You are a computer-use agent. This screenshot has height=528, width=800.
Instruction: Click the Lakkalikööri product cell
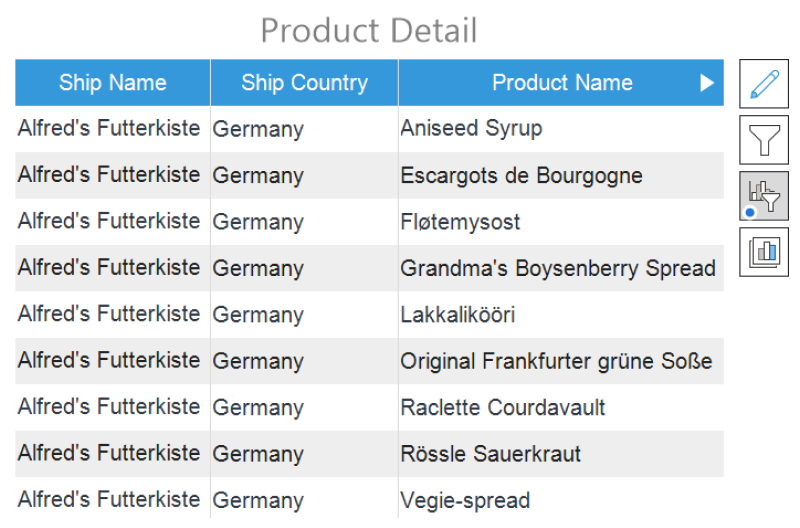point(458,315)
